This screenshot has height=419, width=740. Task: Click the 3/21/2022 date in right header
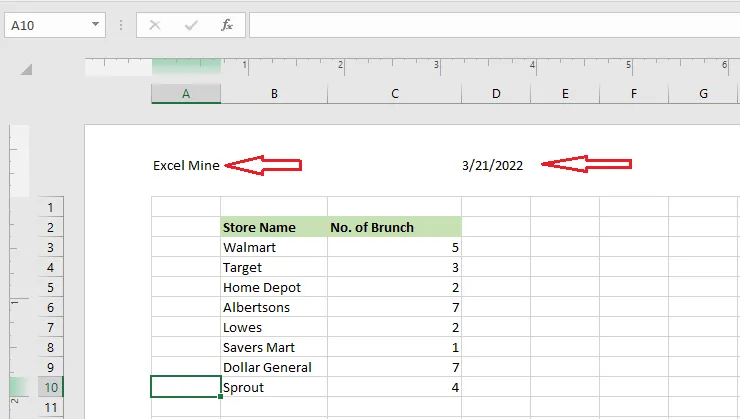click(492, 165)
